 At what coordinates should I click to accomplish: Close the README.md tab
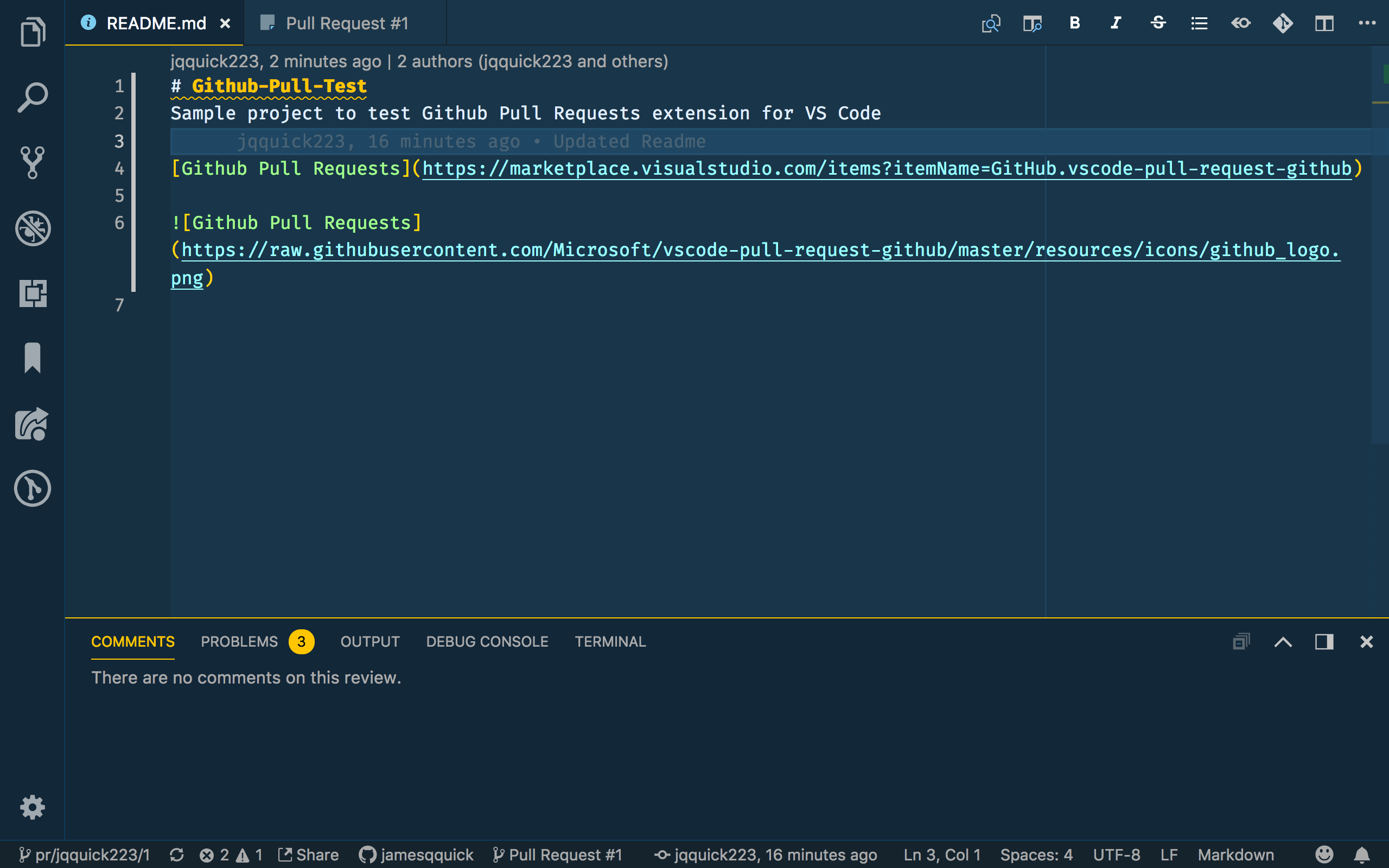pyautogui.click(x=225, y=23)
